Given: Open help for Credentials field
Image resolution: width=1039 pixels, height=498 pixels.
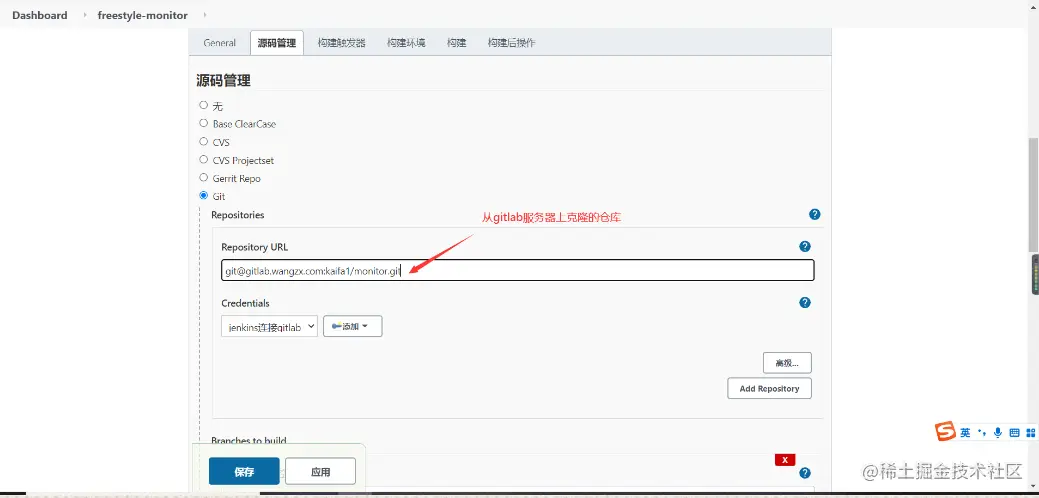Looking at the screenshot, I should (805, 303).
